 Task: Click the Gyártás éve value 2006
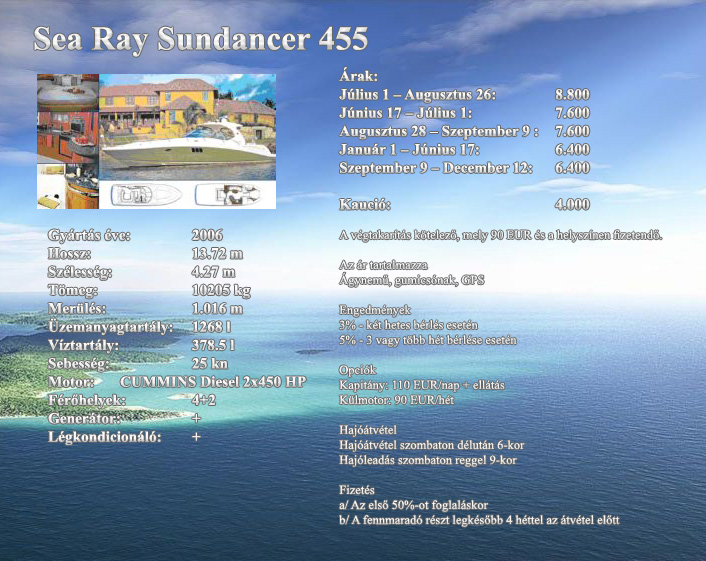click(209, 236)
